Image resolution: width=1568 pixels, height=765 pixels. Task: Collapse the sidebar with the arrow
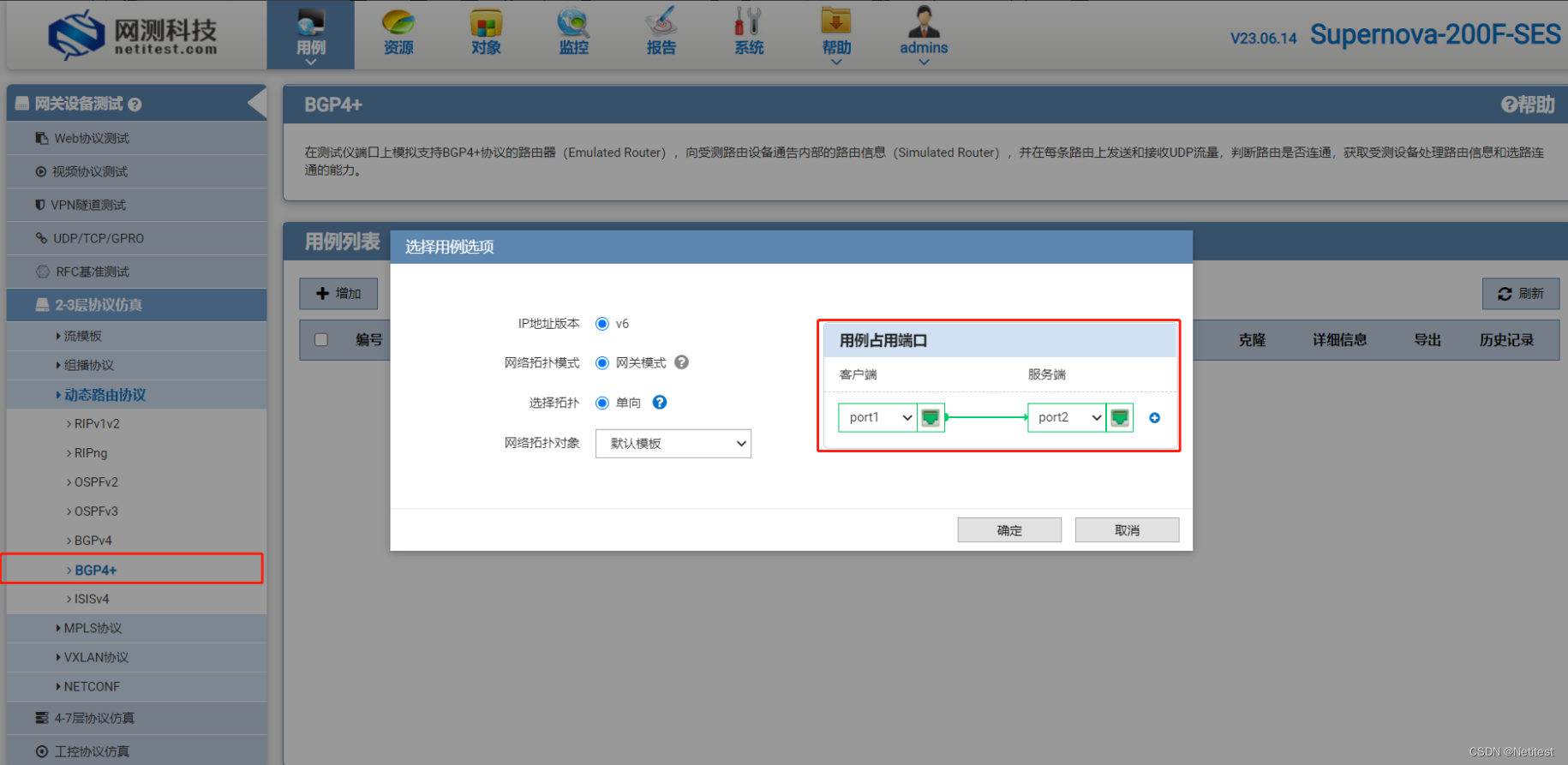[256, 104]
